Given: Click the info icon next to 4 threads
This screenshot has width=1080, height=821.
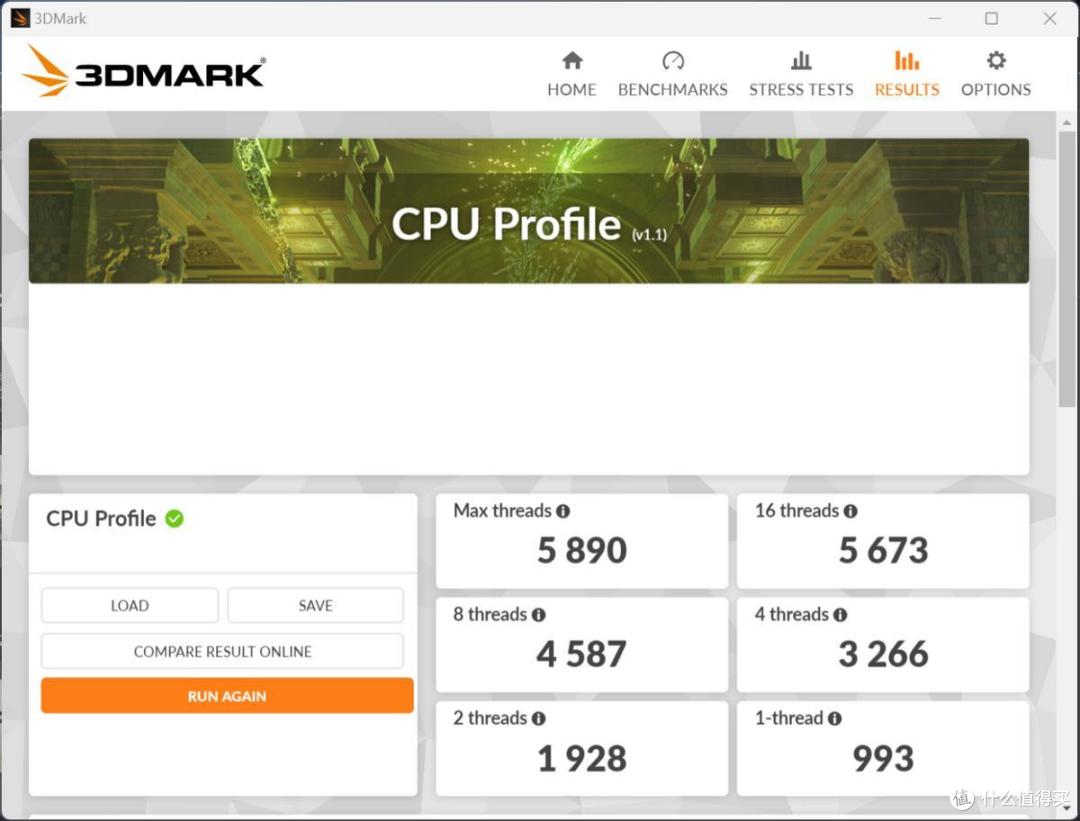Looking at the screenshot, I should point(840,615).
